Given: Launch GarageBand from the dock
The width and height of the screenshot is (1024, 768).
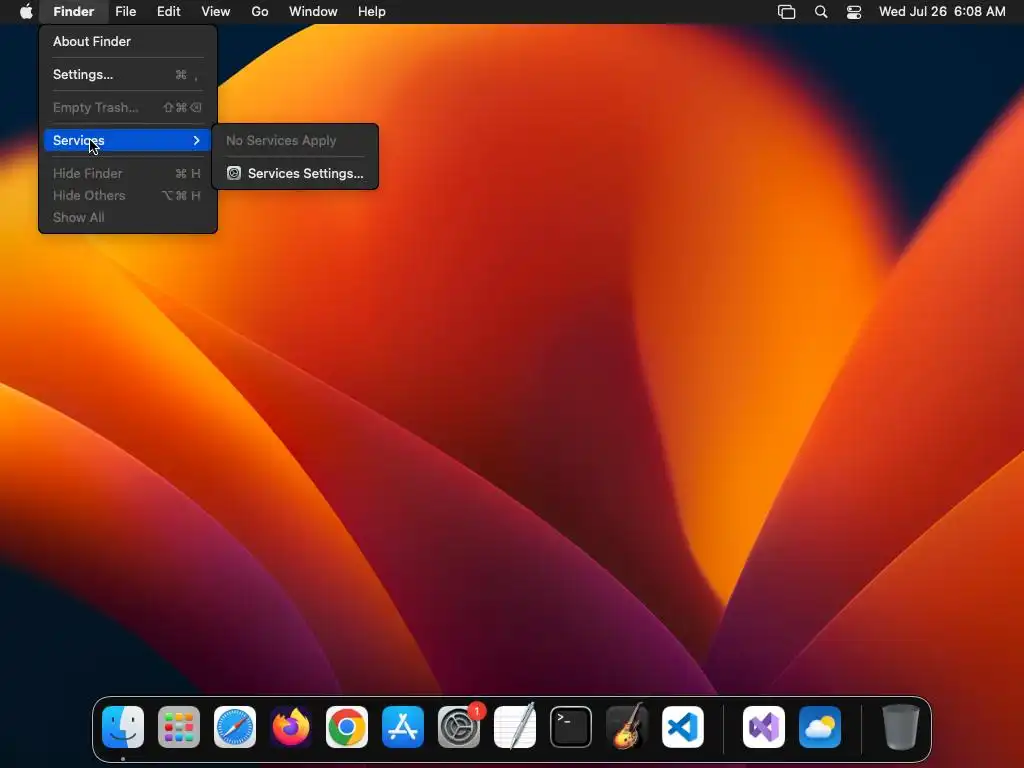Looking at the screenshot, I should point(627,727).
